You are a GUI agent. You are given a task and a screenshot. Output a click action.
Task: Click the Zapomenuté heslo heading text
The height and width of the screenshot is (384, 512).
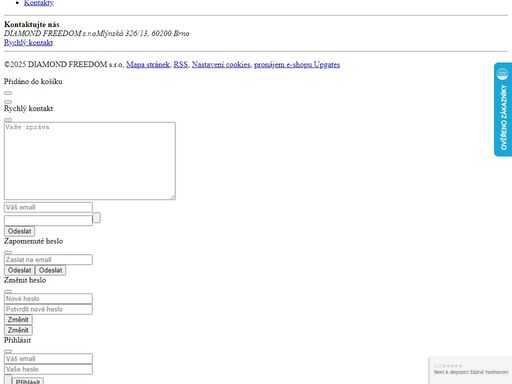pyautogui.click(x=33, y=241)
